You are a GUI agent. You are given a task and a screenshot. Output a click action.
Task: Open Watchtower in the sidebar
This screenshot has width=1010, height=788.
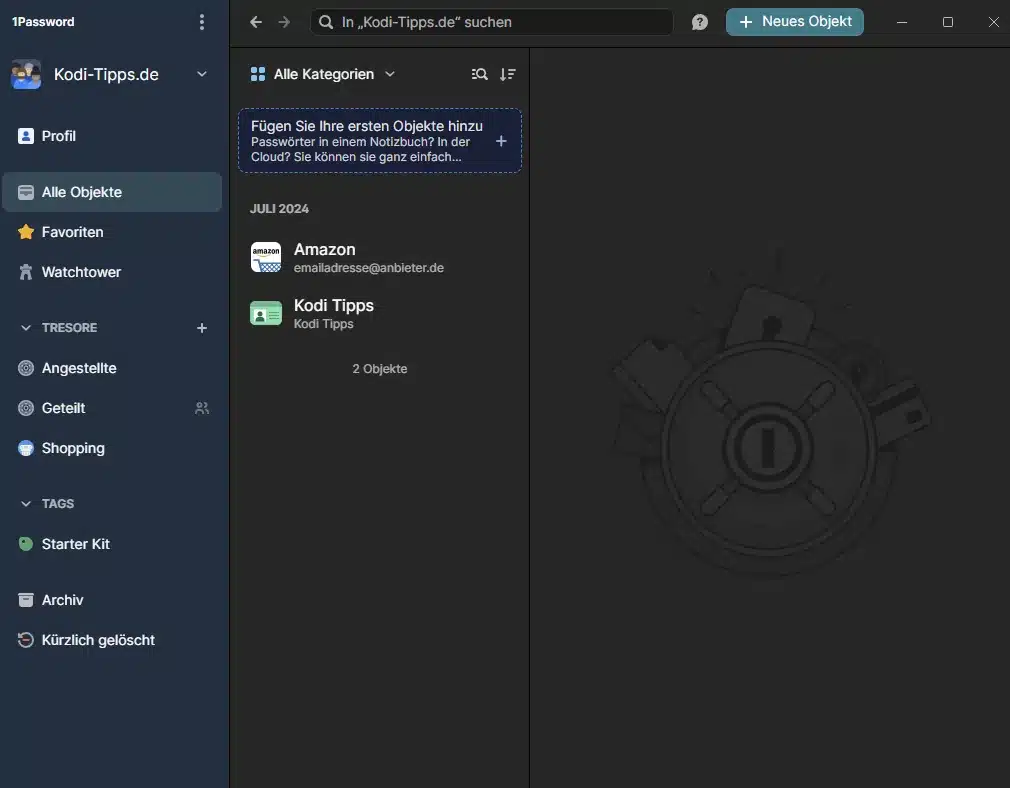point(112,272)
